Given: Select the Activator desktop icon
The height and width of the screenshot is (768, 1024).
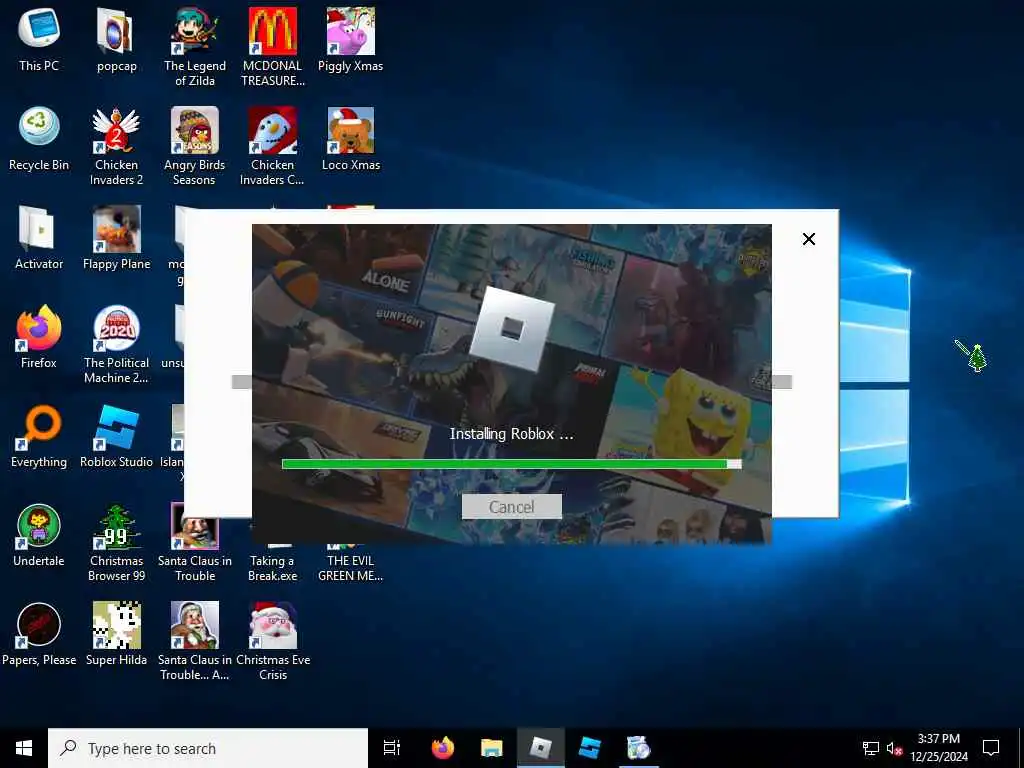Looking at the screenshot, I should click(39, 238).
